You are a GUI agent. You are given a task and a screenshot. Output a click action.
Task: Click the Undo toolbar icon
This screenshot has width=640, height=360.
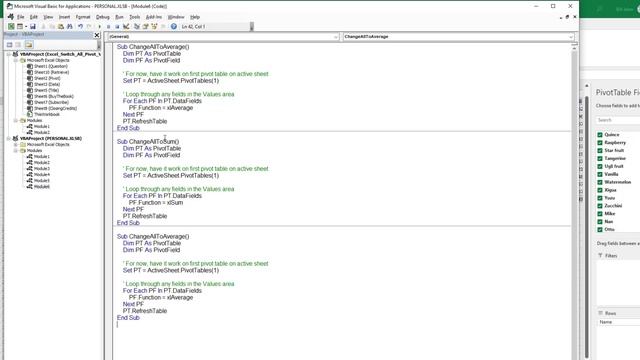click(80, 27)
